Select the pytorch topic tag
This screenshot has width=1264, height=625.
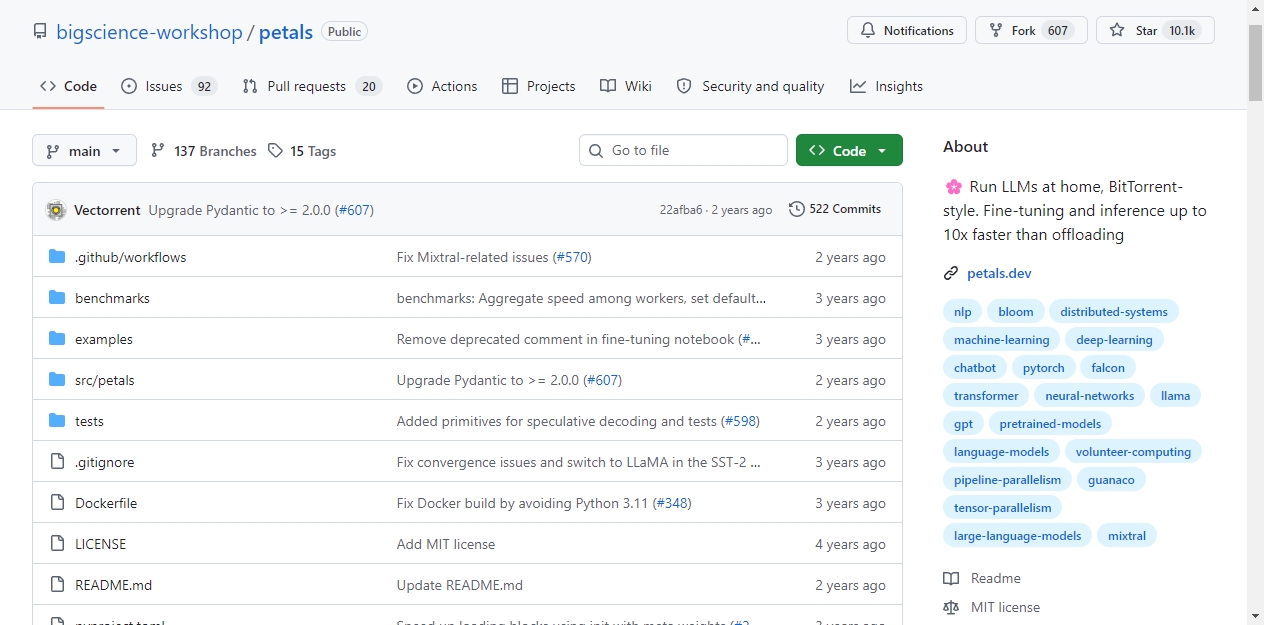[1044, 367]
